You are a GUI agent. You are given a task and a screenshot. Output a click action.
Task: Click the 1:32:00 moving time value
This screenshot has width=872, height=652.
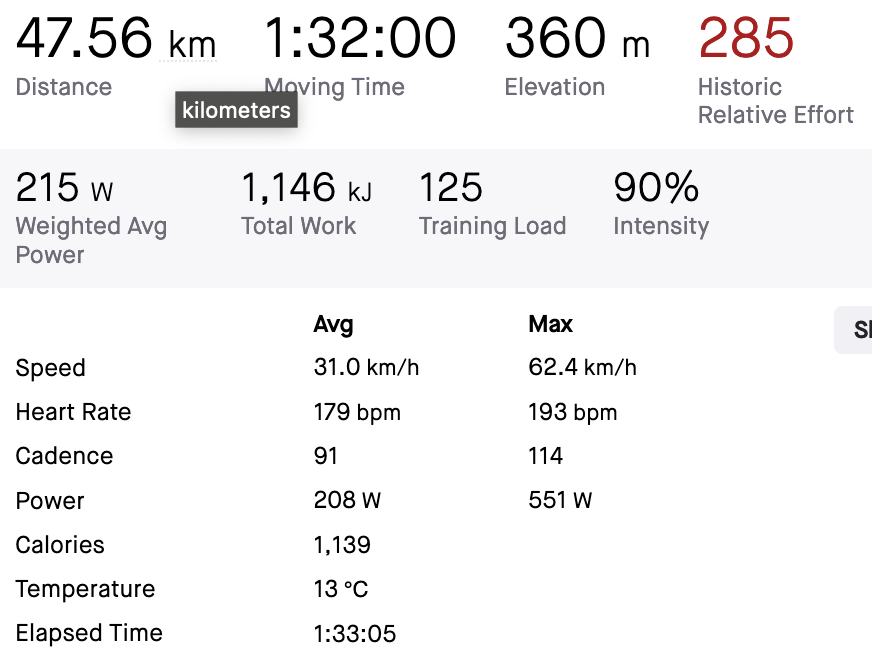tap(360, 39)
